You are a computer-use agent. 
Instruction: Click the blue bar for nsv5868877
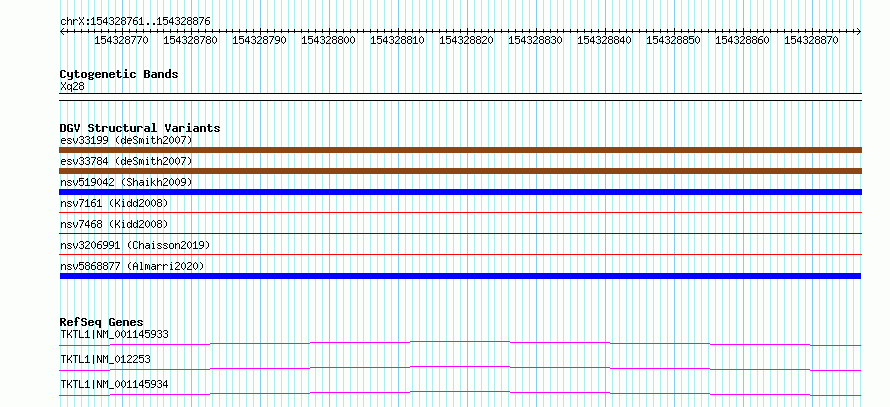[x=460, y=276]
